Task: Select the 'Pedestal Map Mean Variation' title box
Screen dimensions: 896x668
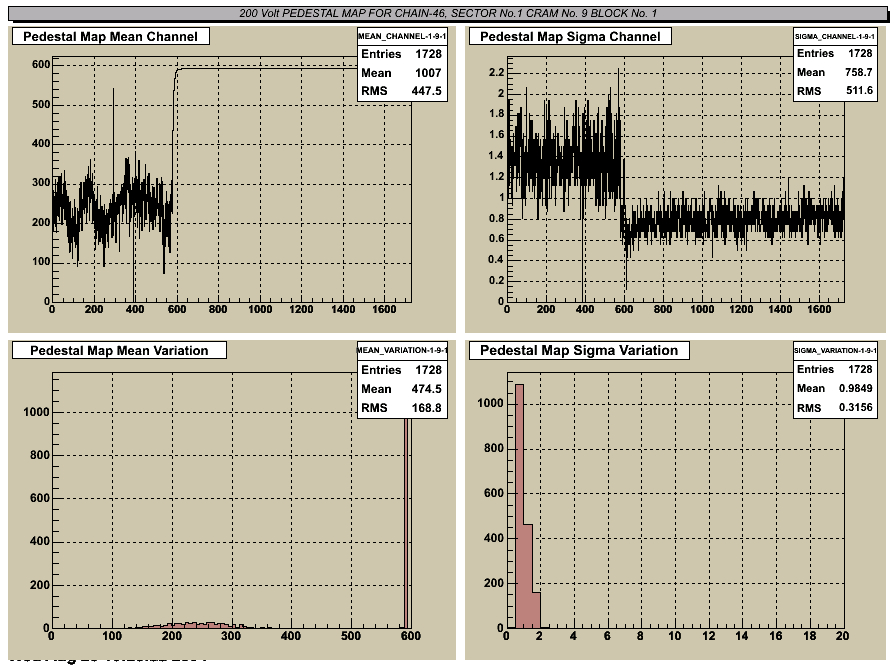Action: coord(119,350)
